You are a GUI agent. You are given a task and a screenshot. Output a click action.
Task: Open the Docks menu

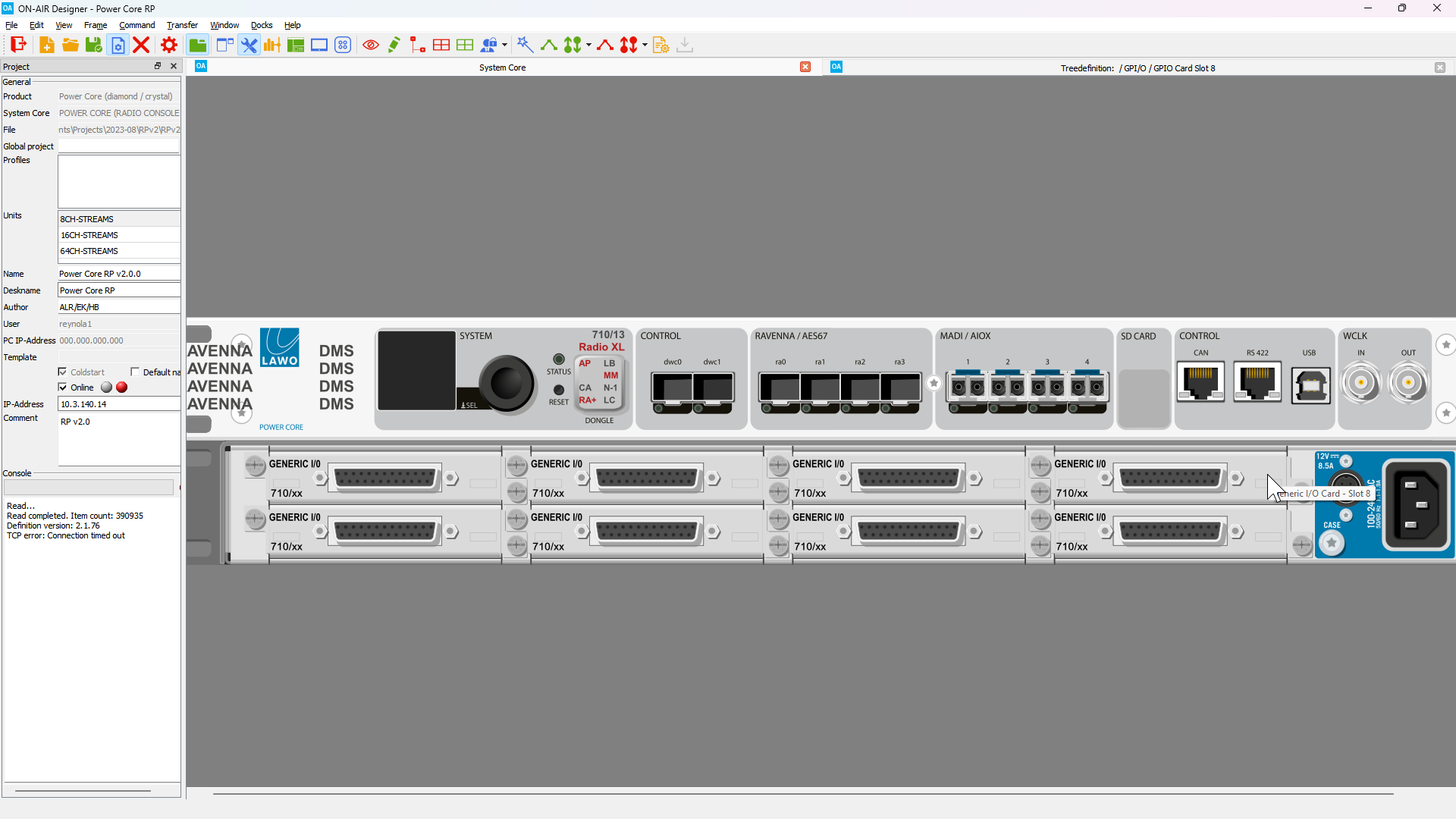(262, 25)
